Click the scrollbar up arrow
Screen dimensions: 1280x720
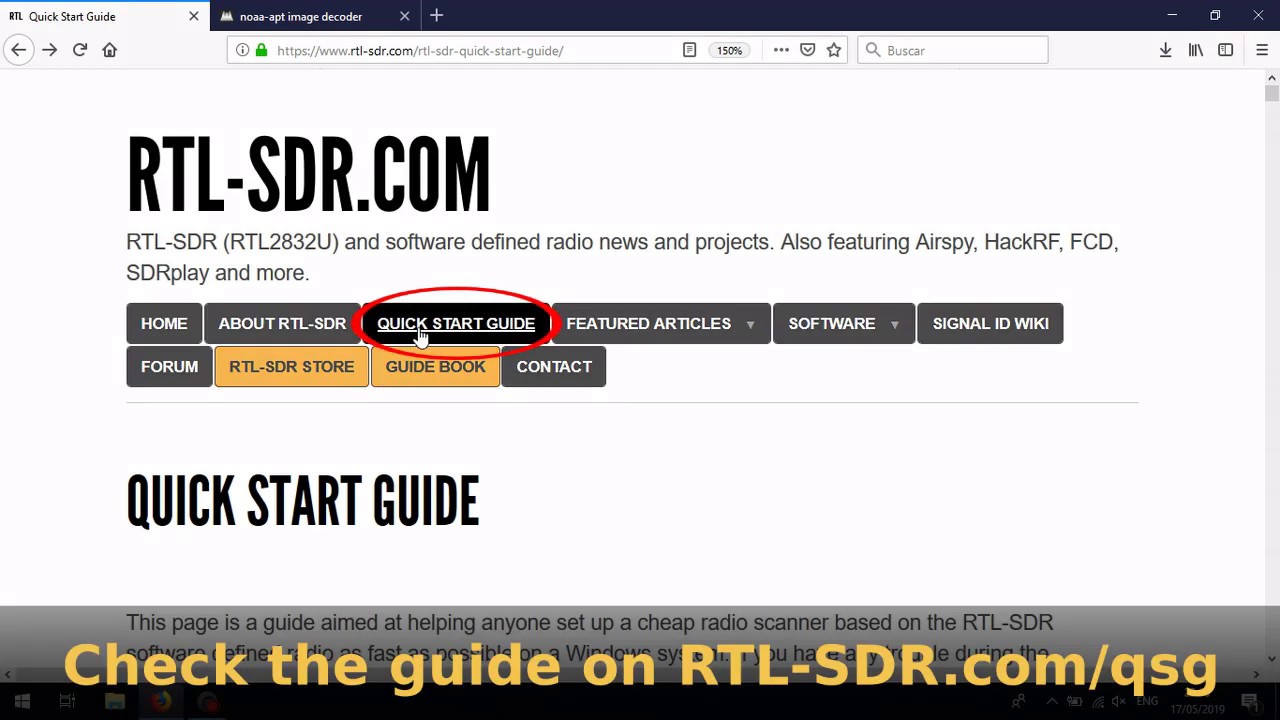pyautogui.click(x=1271, y=77)
